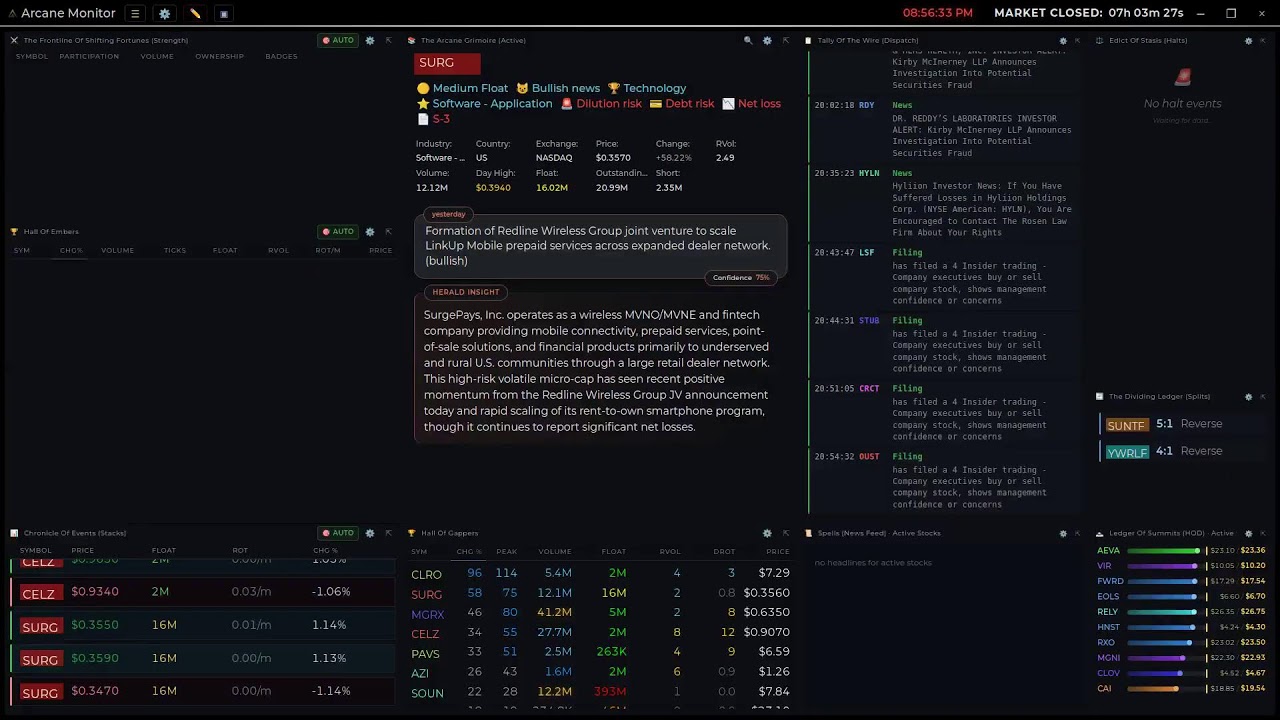Select CLRO row in Hall Of Gappers
Image resolution: width=1280 pixels, height=720 pixels.
tap(600, 573)
